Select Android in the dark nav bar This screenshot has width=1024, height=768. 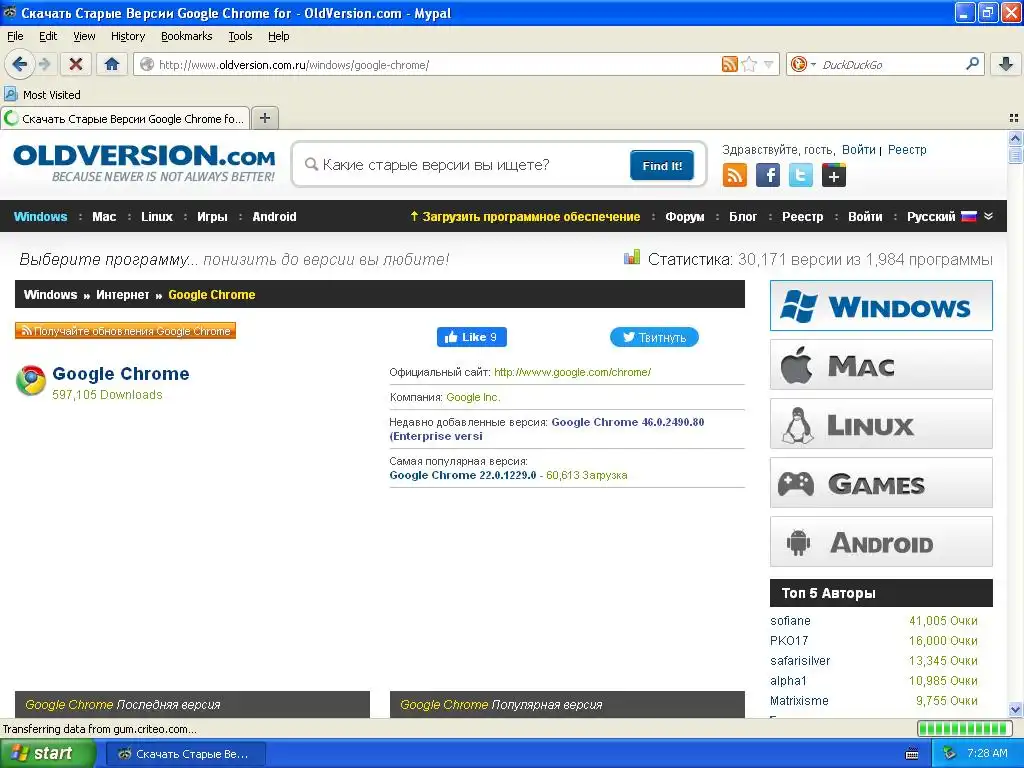click(x=274, y=216)
